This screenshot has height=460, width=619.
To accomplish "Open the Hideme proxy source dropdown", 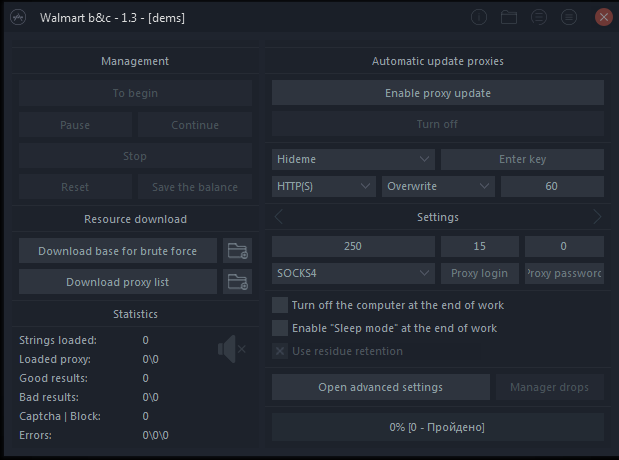I will tap(353, 159).
